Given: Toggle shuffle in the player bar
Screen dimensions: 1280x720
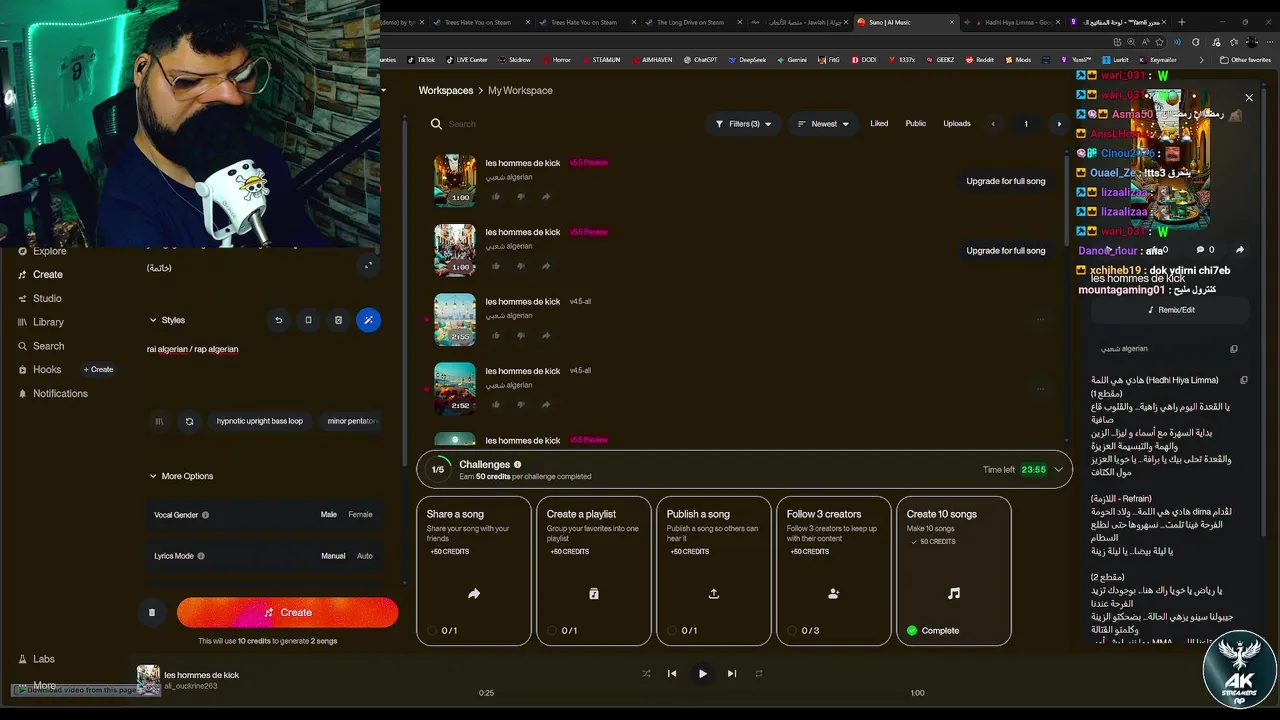Looking at the screenshot, I should [646, 674].
